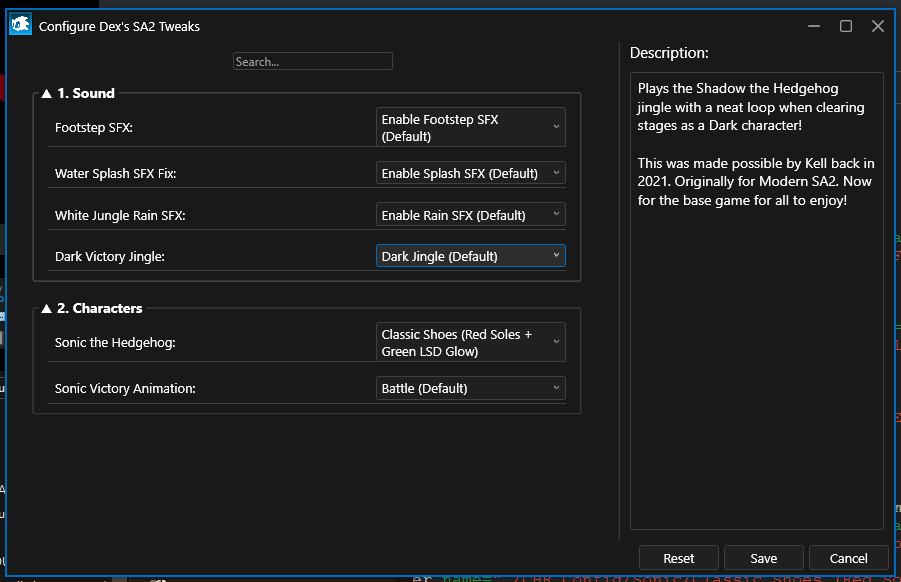The image size is (901, 582).
Task: Click the Footstep SFX label
Action: [94, 128]
